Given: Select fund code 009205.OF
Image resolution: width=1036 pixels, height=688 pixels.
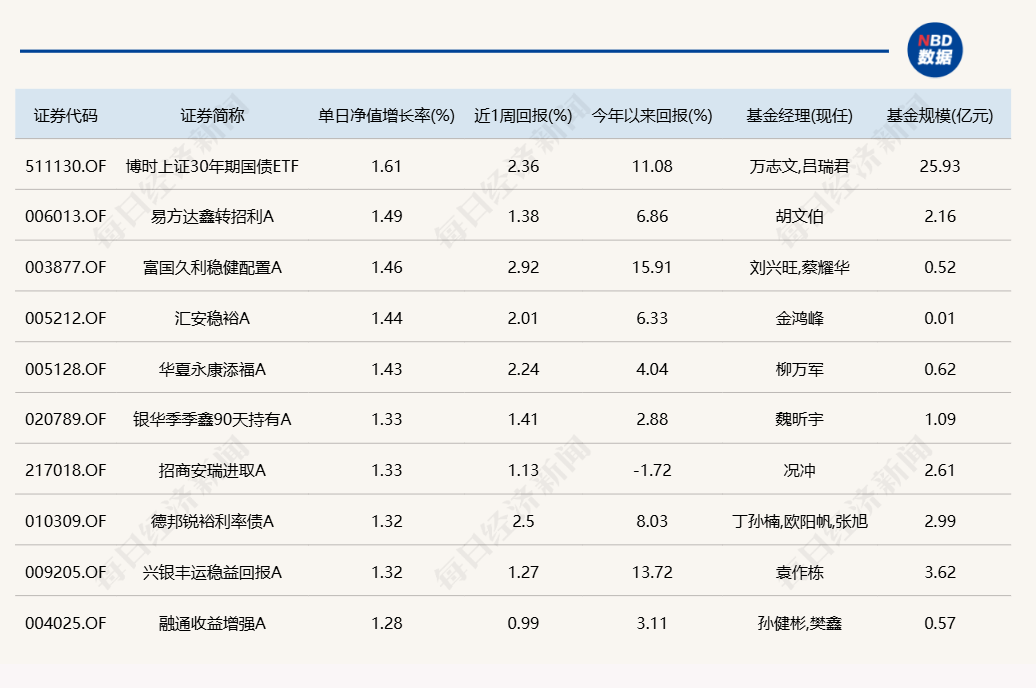Looking at the screenshot, I should [65, 572].
